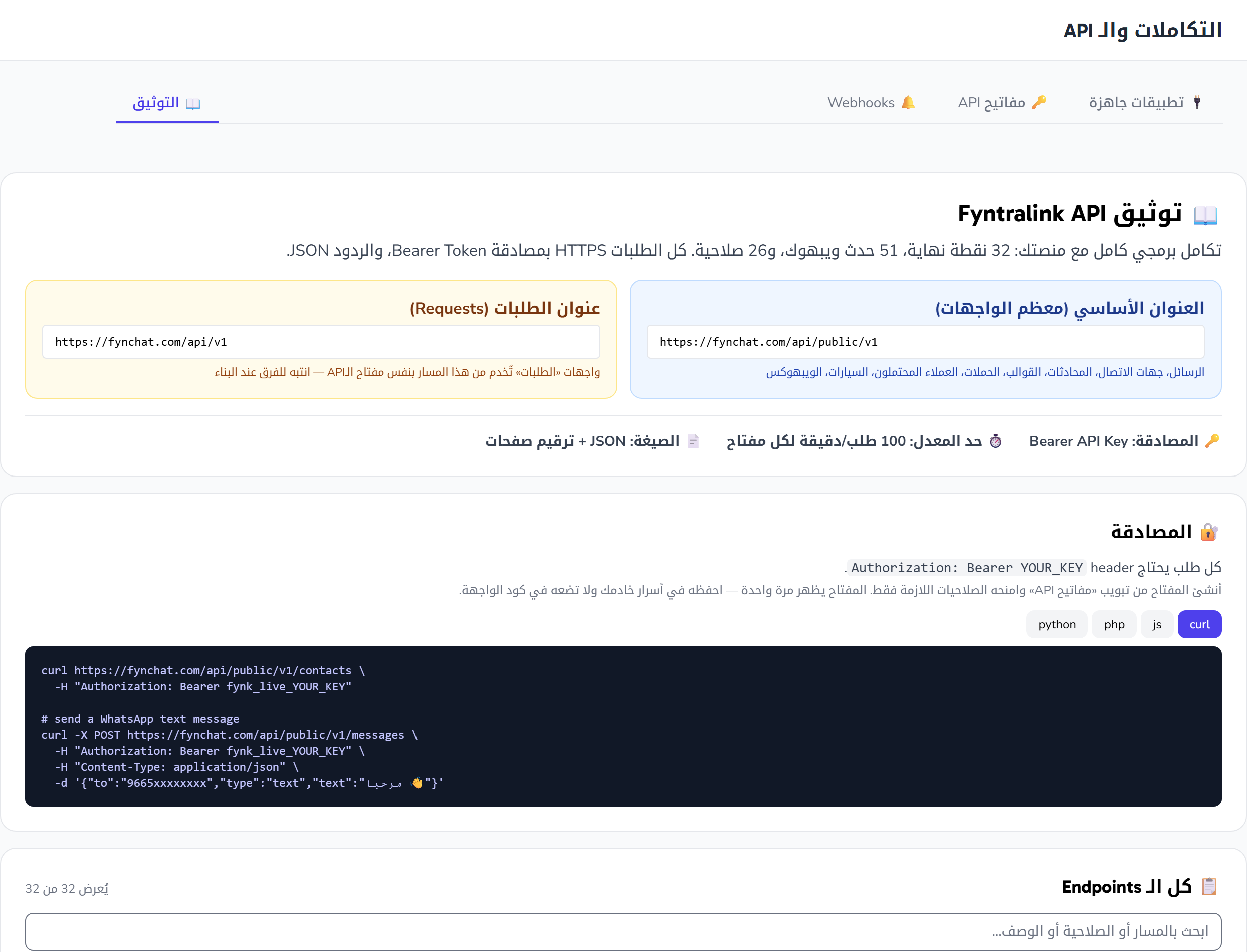Click the book icon beside توثيق Fyntralink API
This screenshot has width=1247, height=952.
[x=1205, y=215]
